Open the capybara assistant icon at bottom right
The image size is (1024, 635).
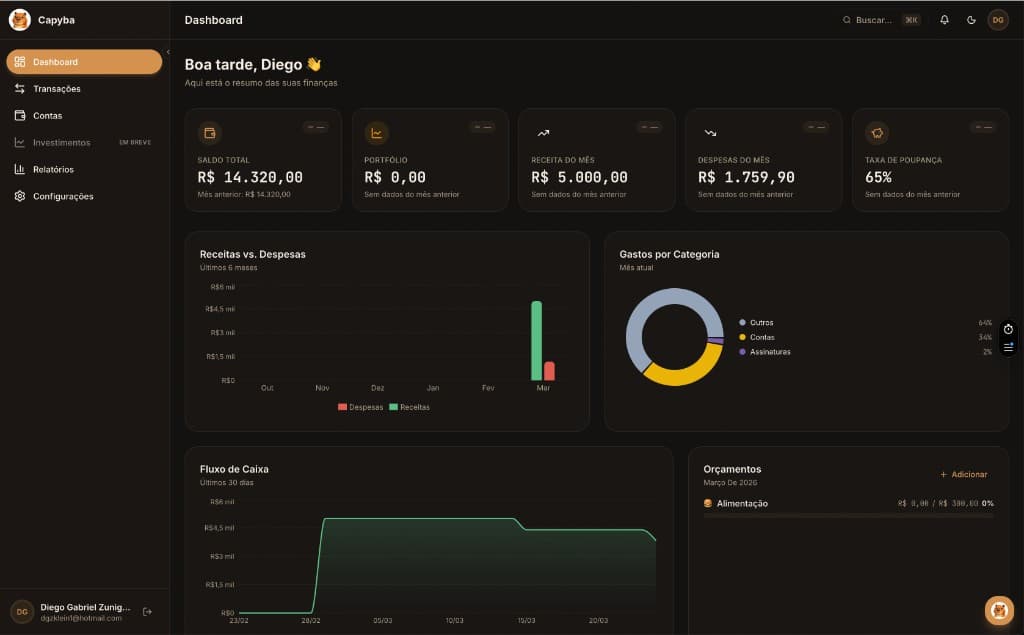pos(998,609)
